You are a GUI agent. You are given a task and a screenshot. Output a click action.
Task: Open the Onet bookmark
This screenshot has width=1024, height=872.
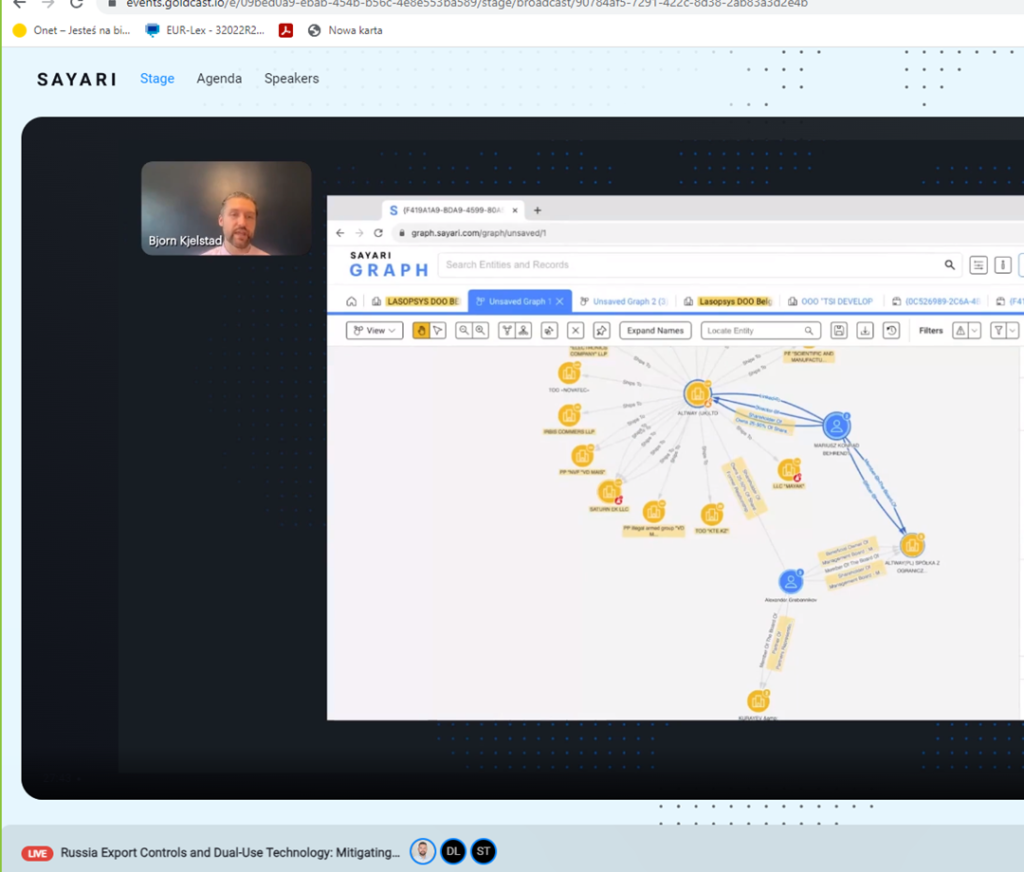[x=72, y=30]
